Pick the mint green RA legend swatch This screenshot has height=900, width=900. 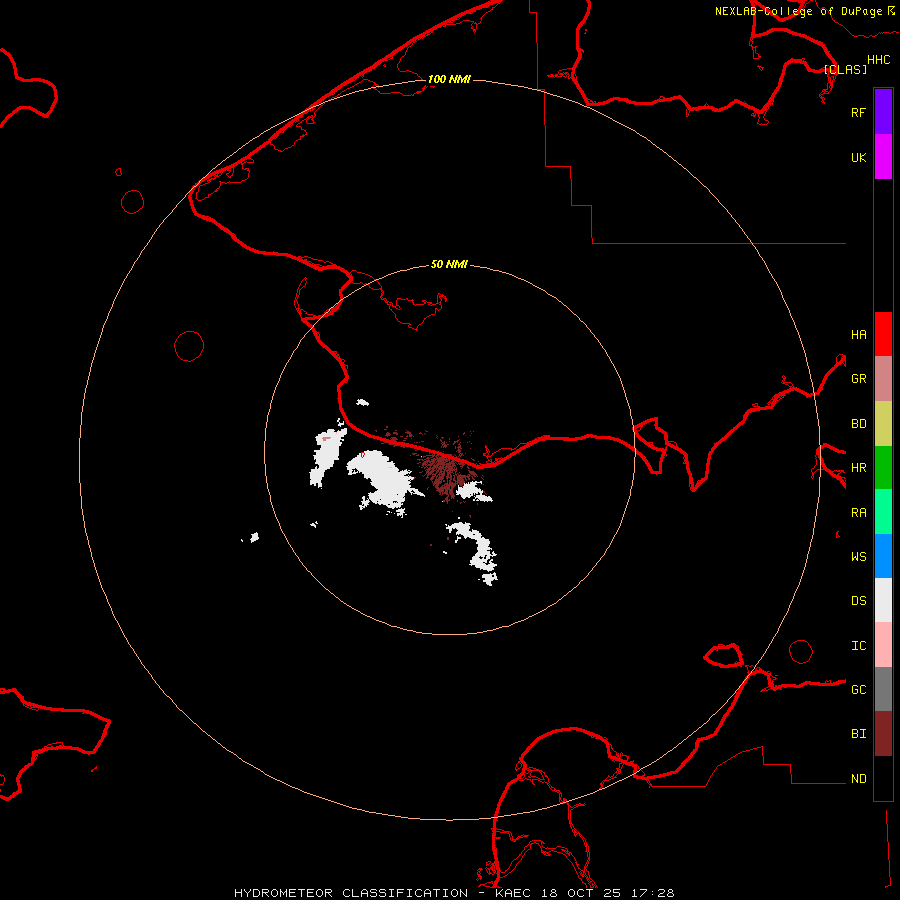click(883, 512)
